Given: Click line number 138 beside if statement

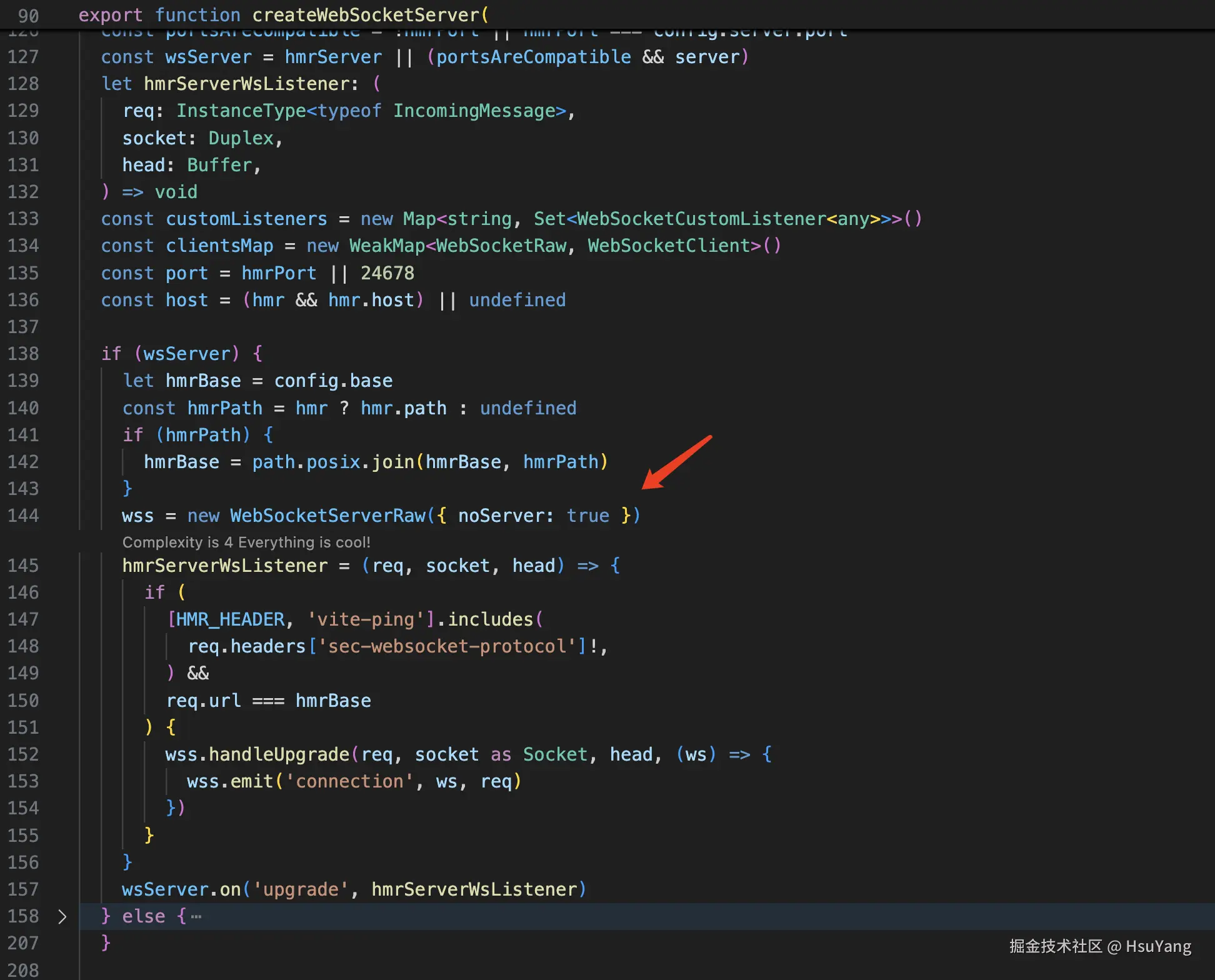Looking at the screenshot, I should (x=23, y=354).
